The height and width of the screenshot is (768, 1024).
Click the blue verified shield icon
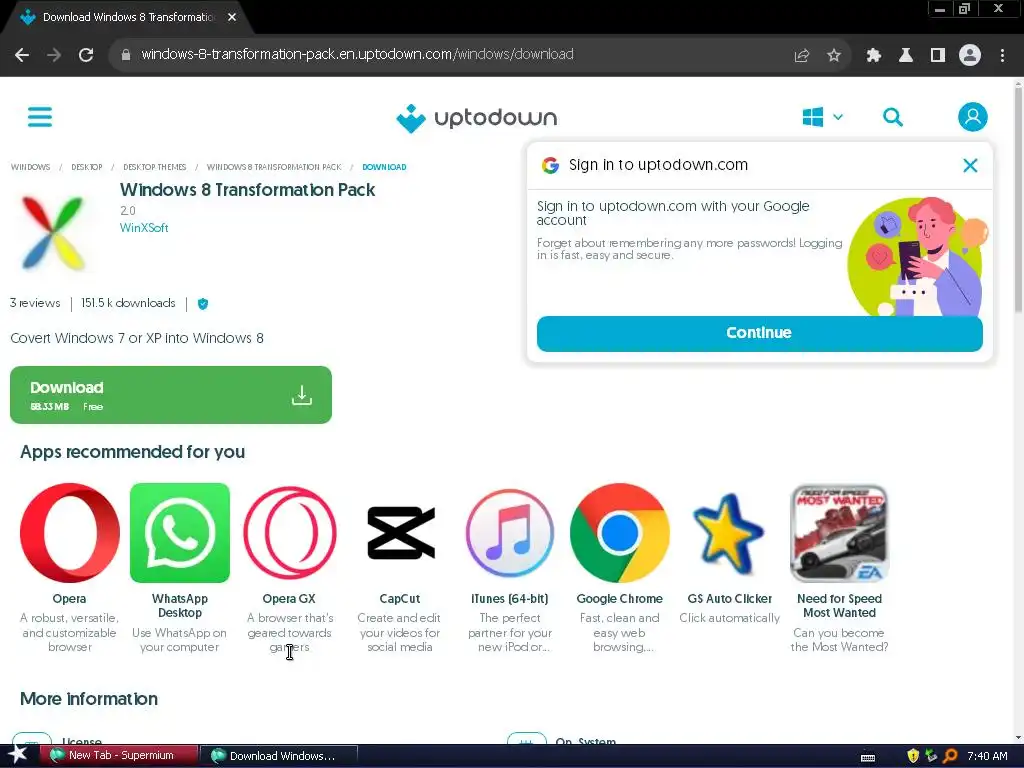tap(203, 304)
